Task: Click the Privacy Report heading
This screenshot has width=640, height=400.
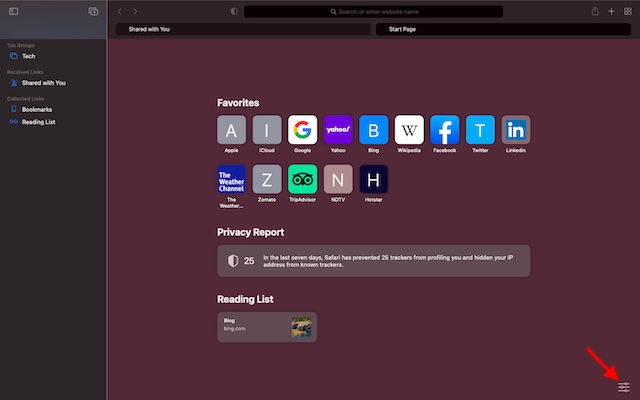Action: (251, 232)
